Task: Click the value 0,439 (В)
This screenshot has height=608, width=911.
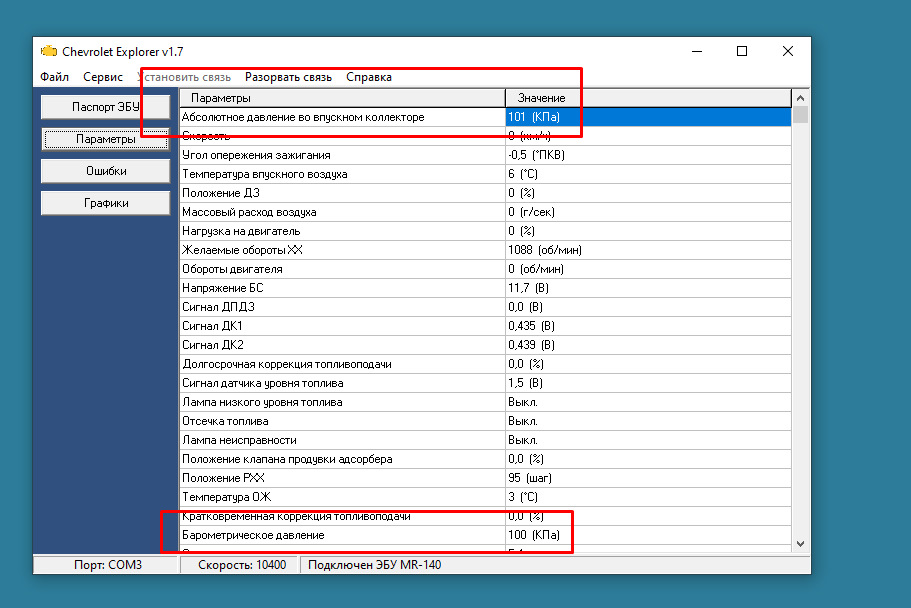Action: coord(531,345)
